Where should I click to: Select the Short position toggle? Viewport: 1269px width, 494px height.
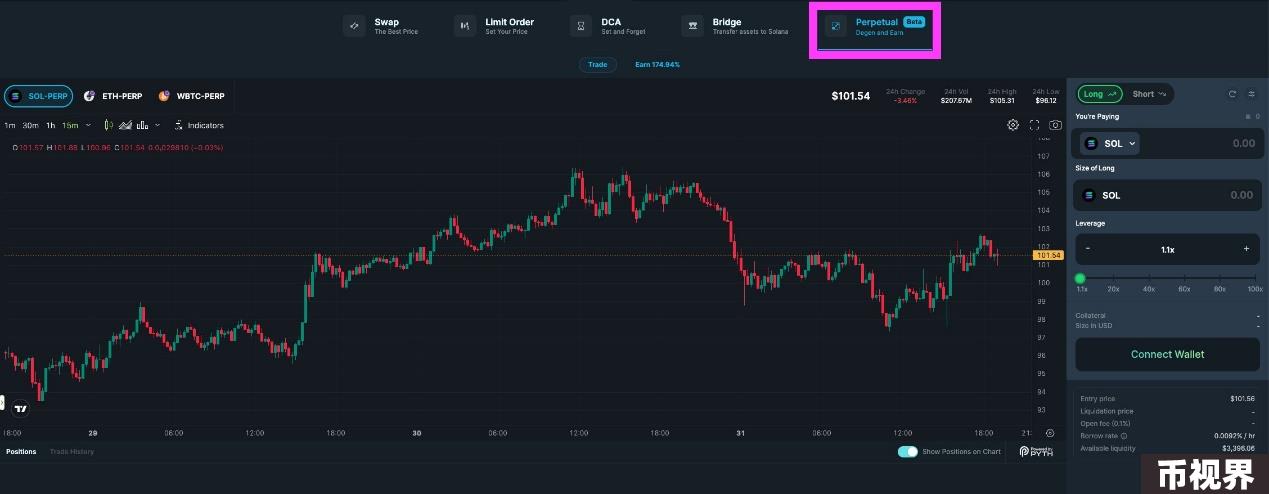(x=1149, y=95)
